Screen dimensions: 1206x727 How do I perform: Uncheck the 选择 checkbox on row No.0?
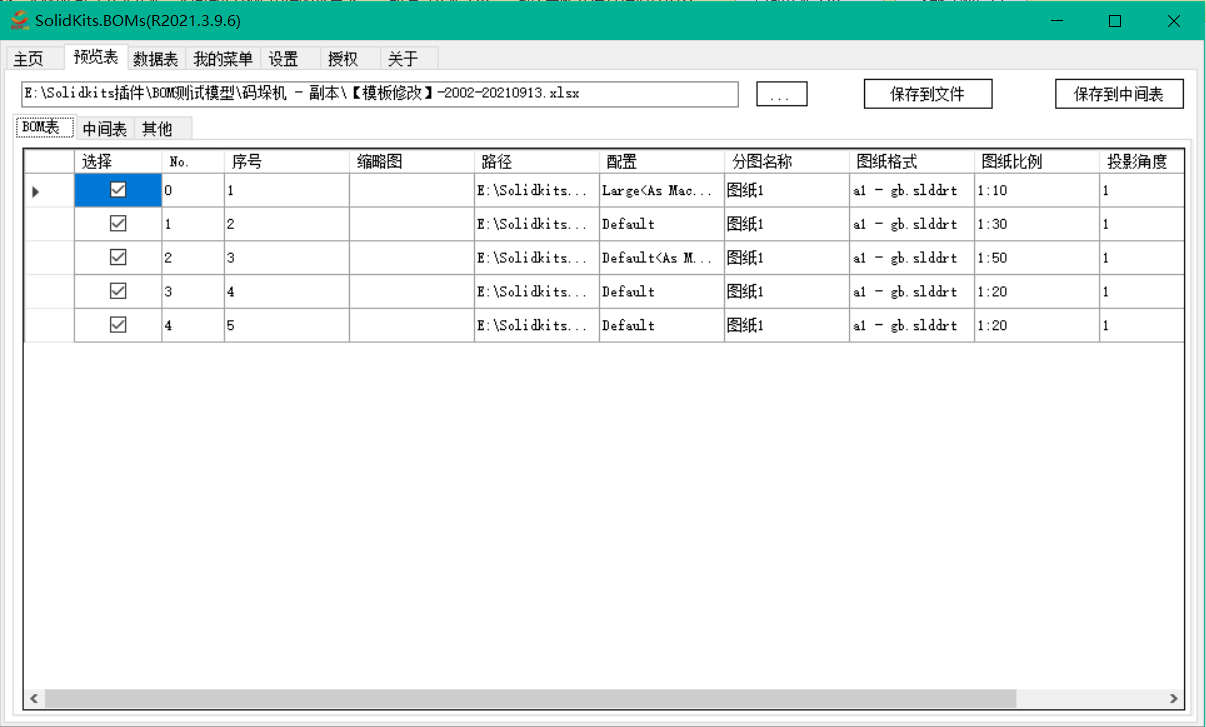pos(118,190)
